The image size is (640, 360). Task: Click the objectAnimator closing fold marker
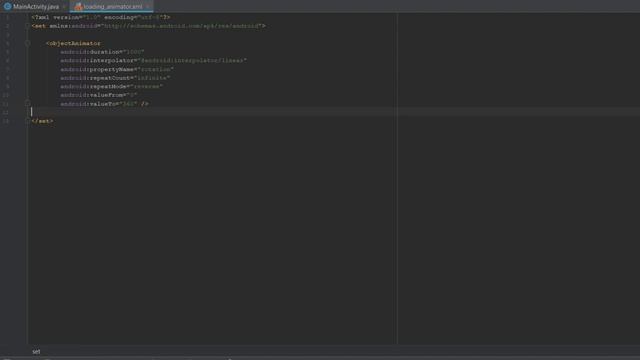pos(28,104)
